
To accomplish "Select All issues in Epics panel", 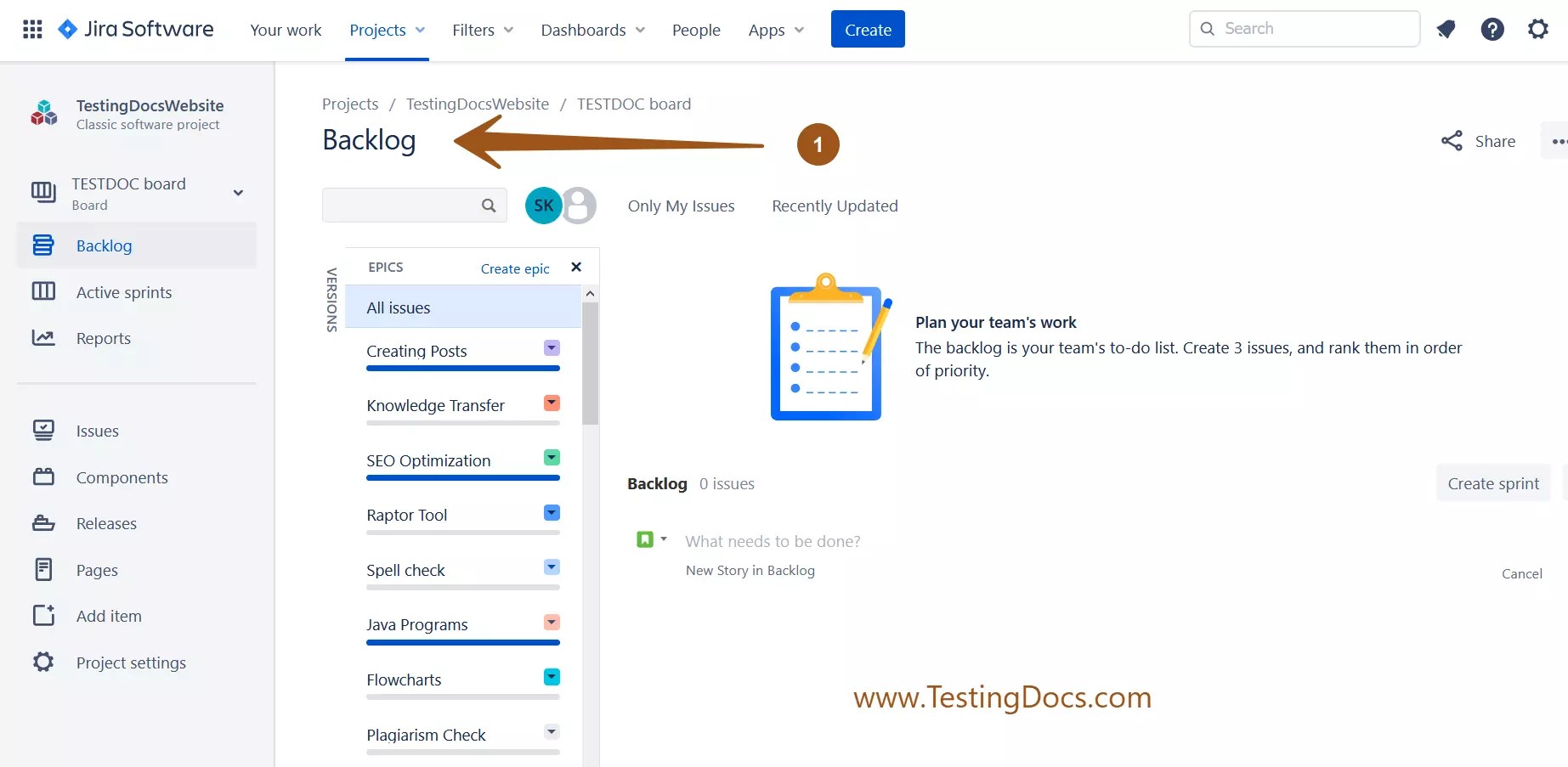I will coord(463,307).
